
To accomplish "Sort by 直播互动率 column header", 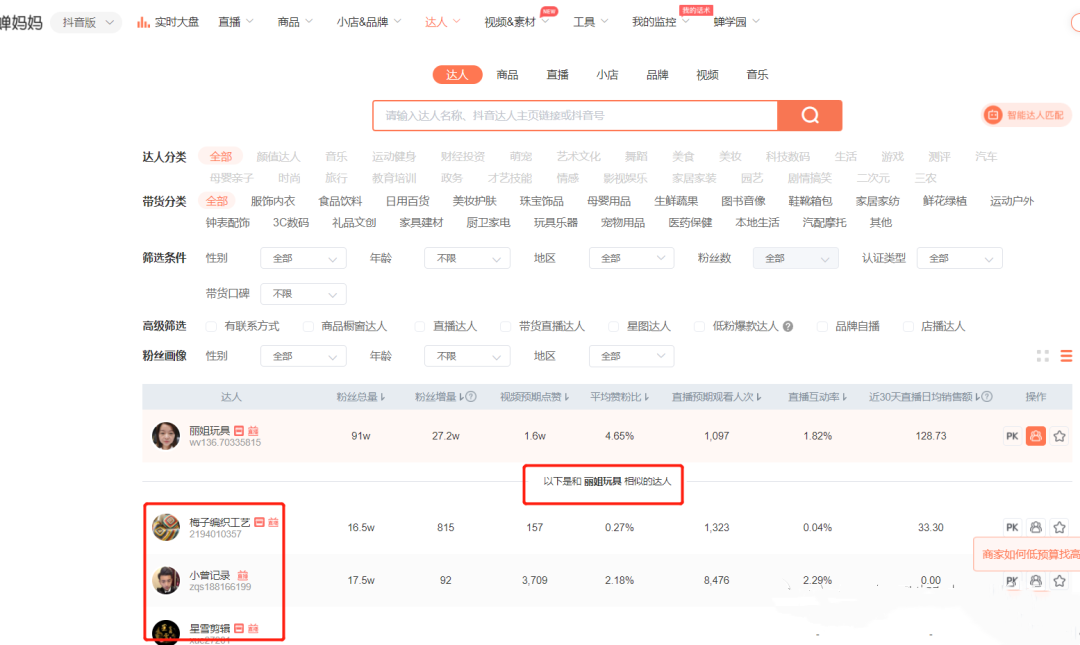I will pos(817,397).
